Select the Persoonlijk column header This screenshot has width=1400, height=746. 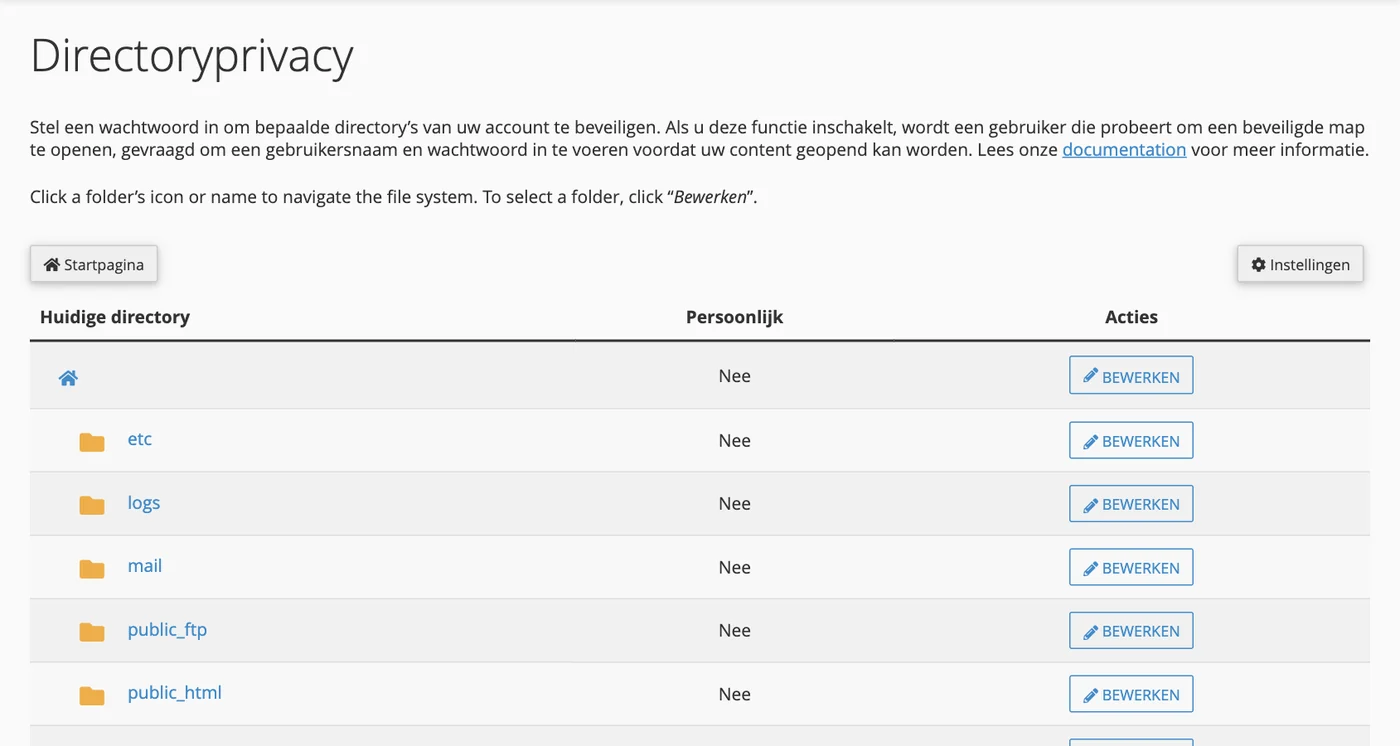pyautogui.click(x=735, y=317)
